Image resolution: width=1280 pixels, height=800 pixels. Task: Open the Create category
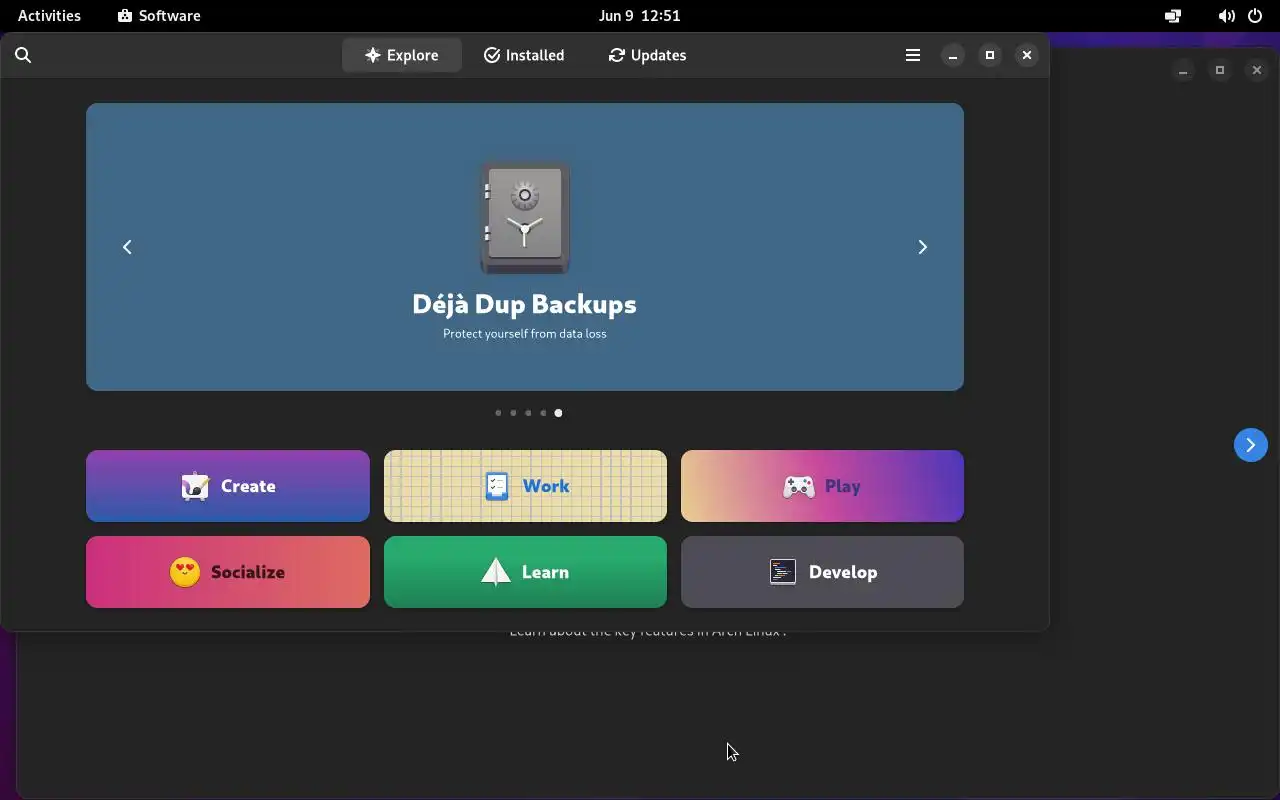(228, 486)
